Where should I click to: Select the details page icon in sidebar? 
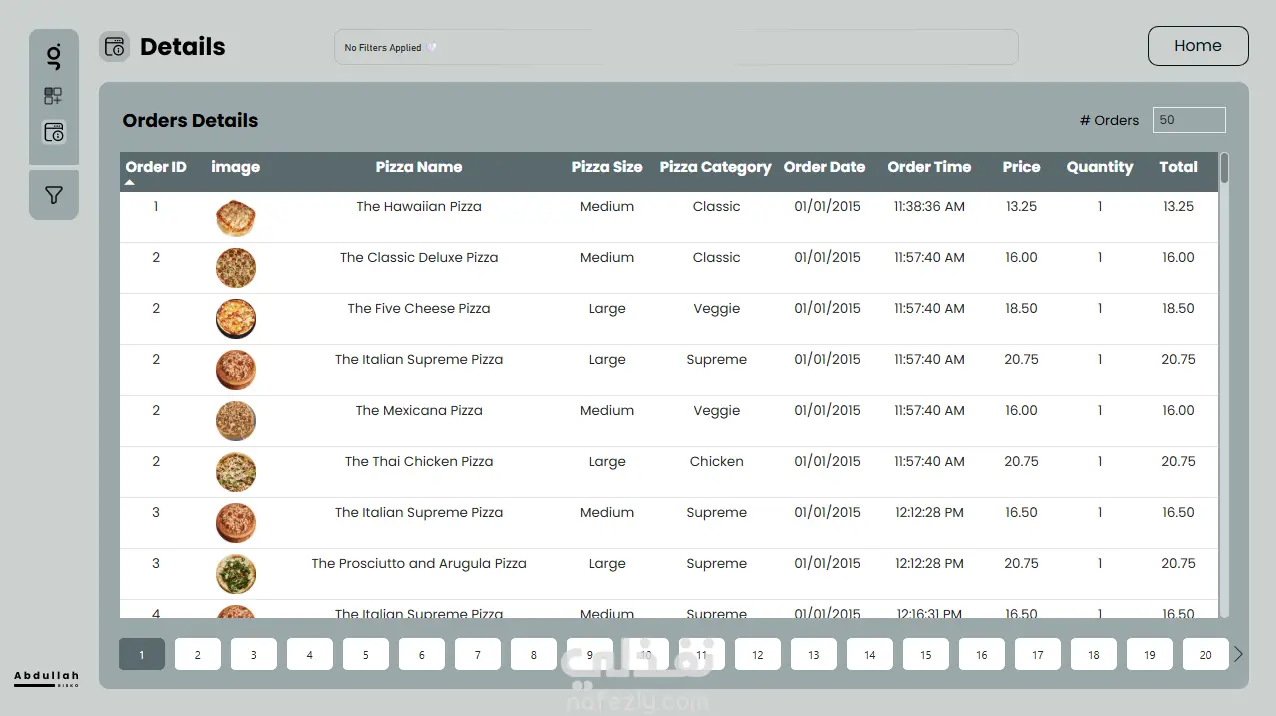pyautogui.click(x=54, y=132)
